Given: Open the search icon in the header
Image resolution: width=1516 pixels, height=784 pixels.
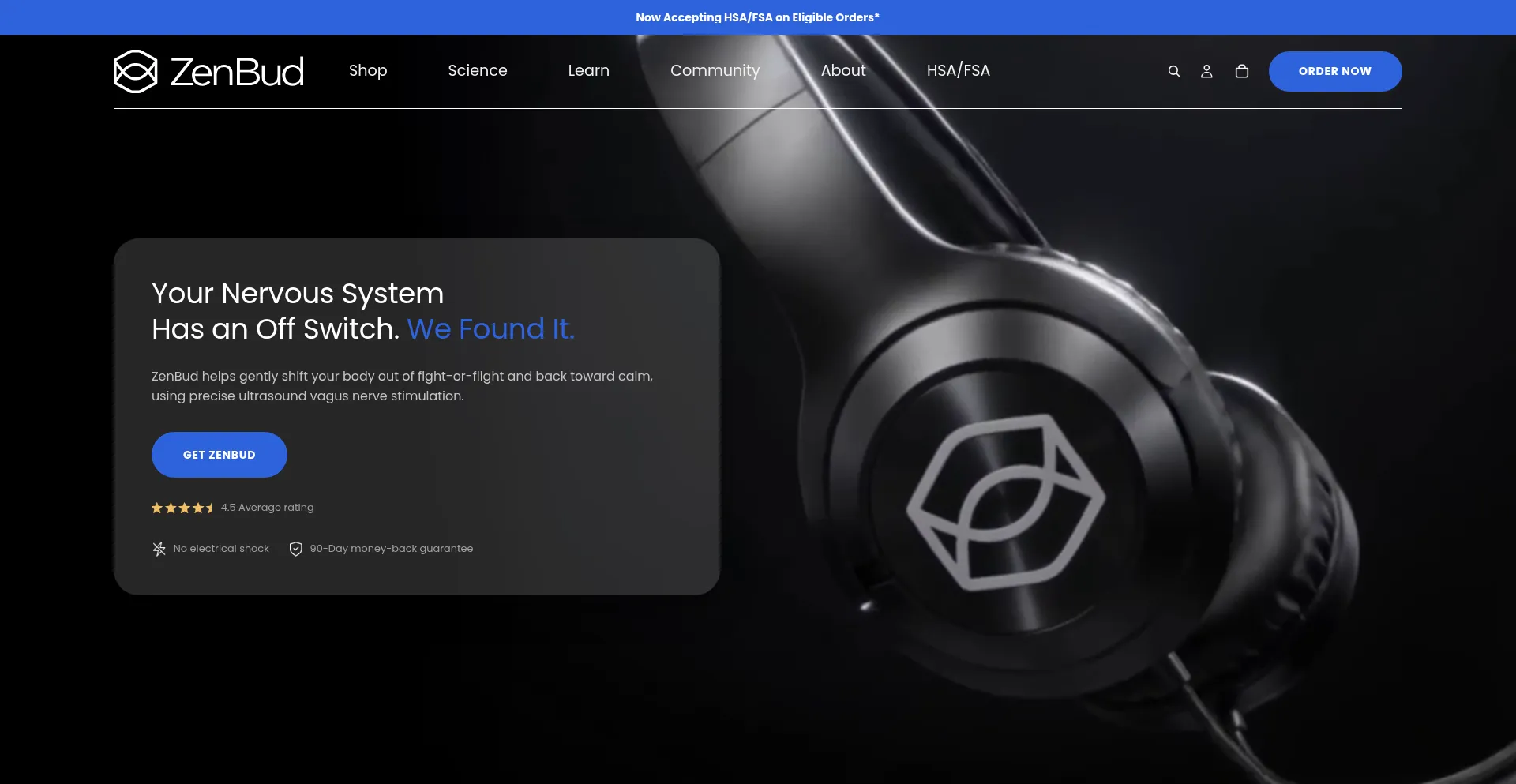Looking at the screenshot, I should point(1174,71).
